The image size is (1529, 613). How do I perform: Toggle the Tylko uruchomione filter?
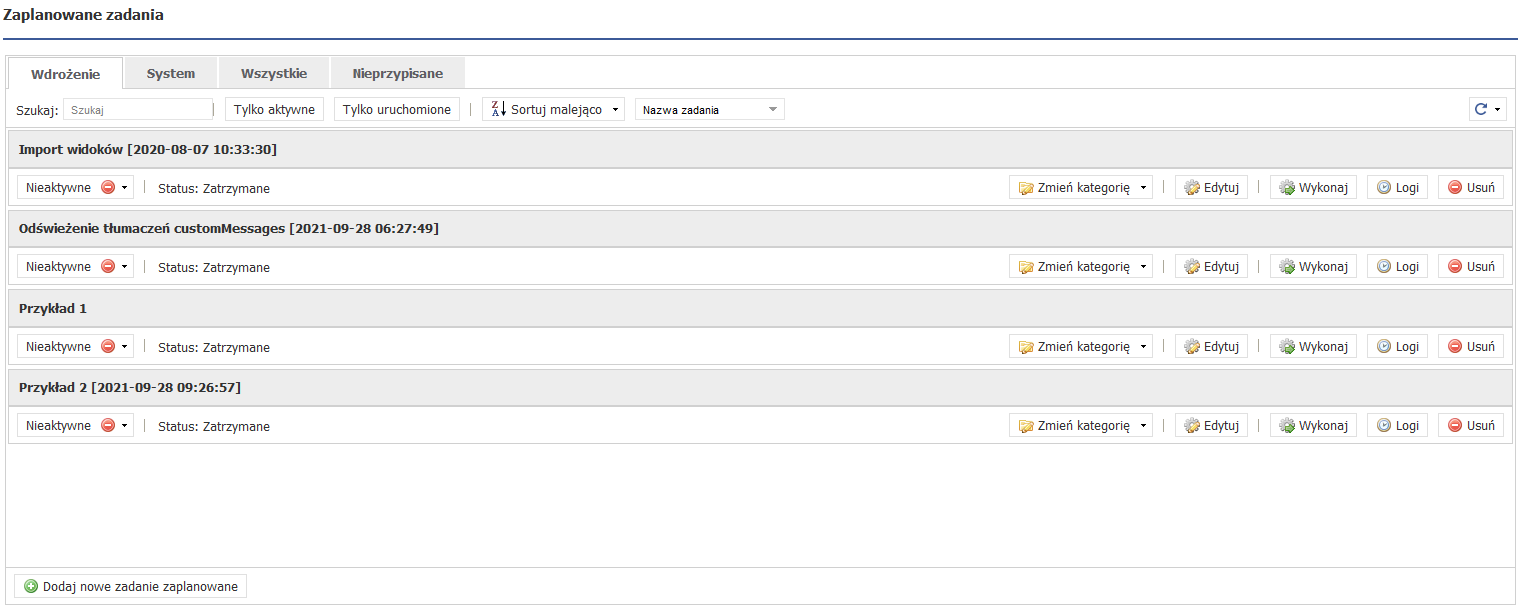(x=396, y=109)
